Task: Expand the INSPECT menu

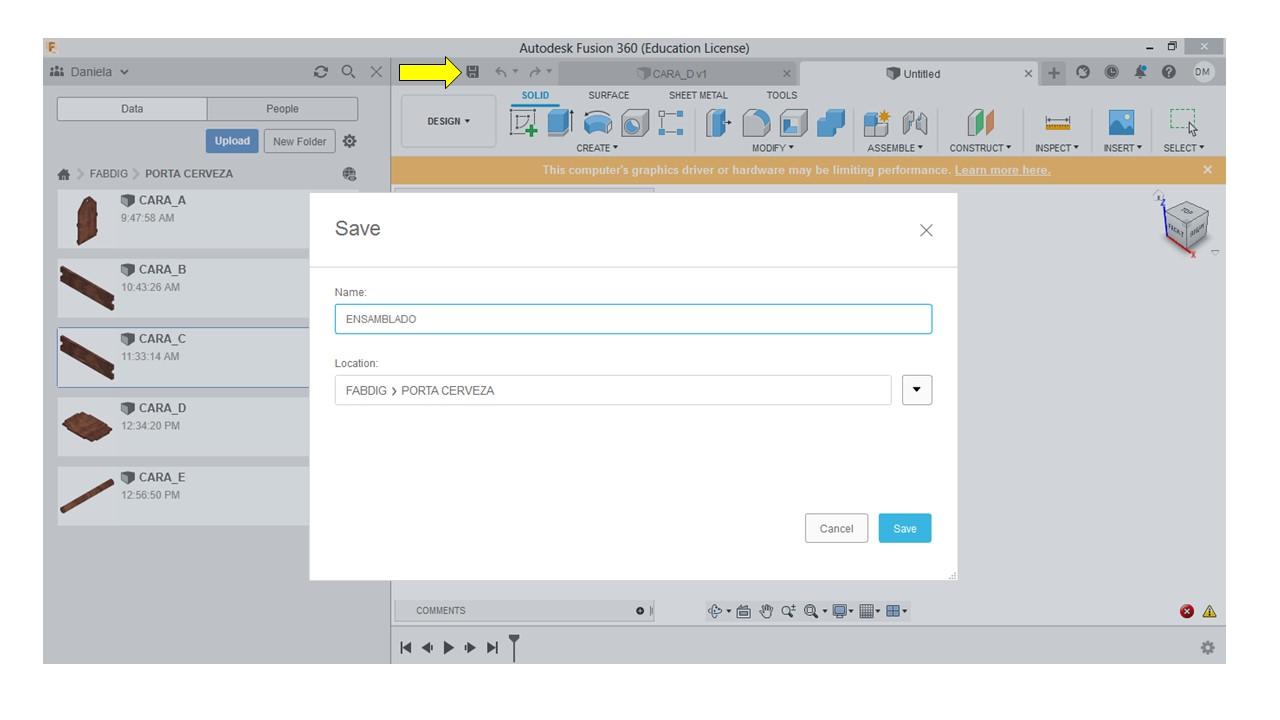Action: coord(1057,149)
